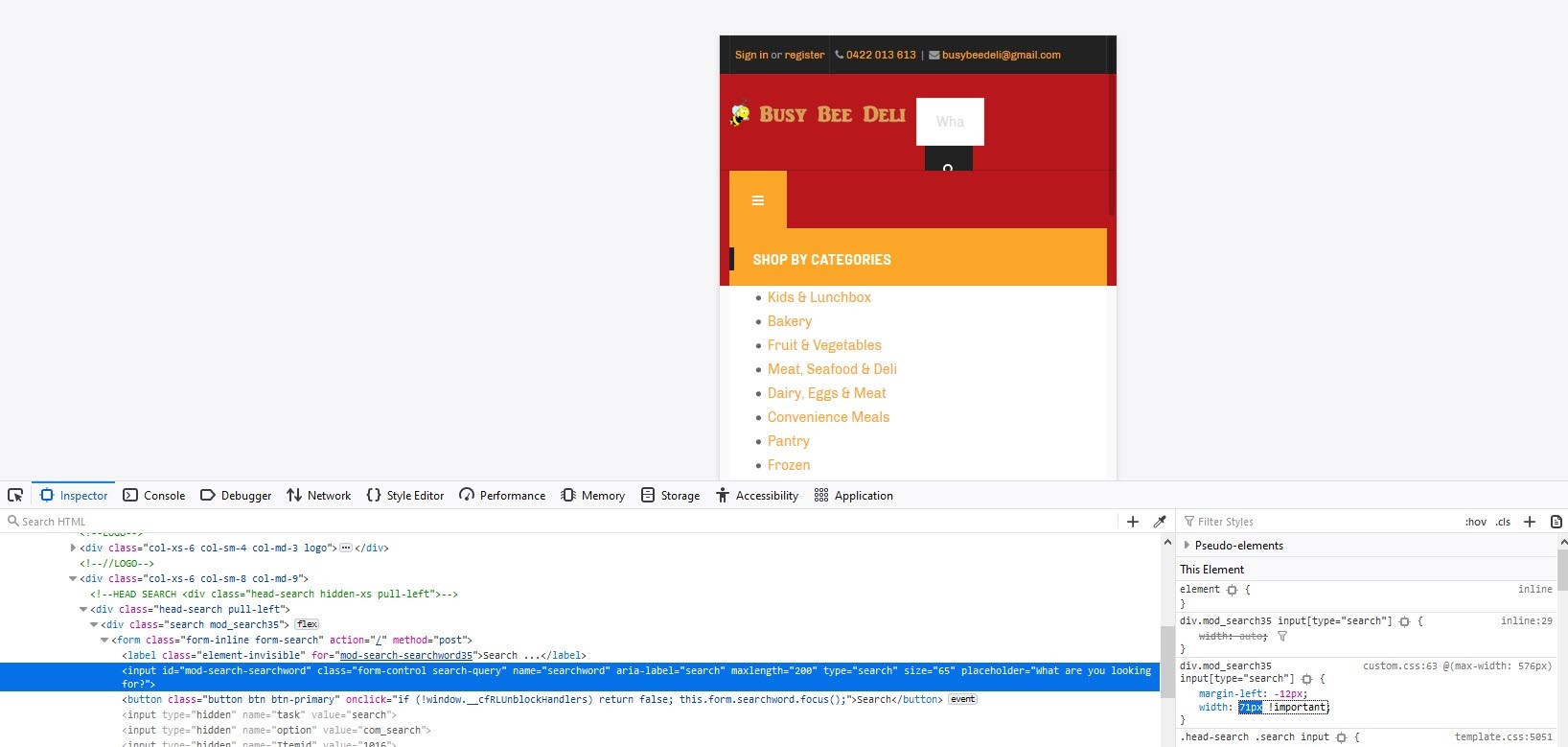Click the print media simulation document icon
Image resolution: width=1568 pixels, height=747 pixels.
(1556, 522)
